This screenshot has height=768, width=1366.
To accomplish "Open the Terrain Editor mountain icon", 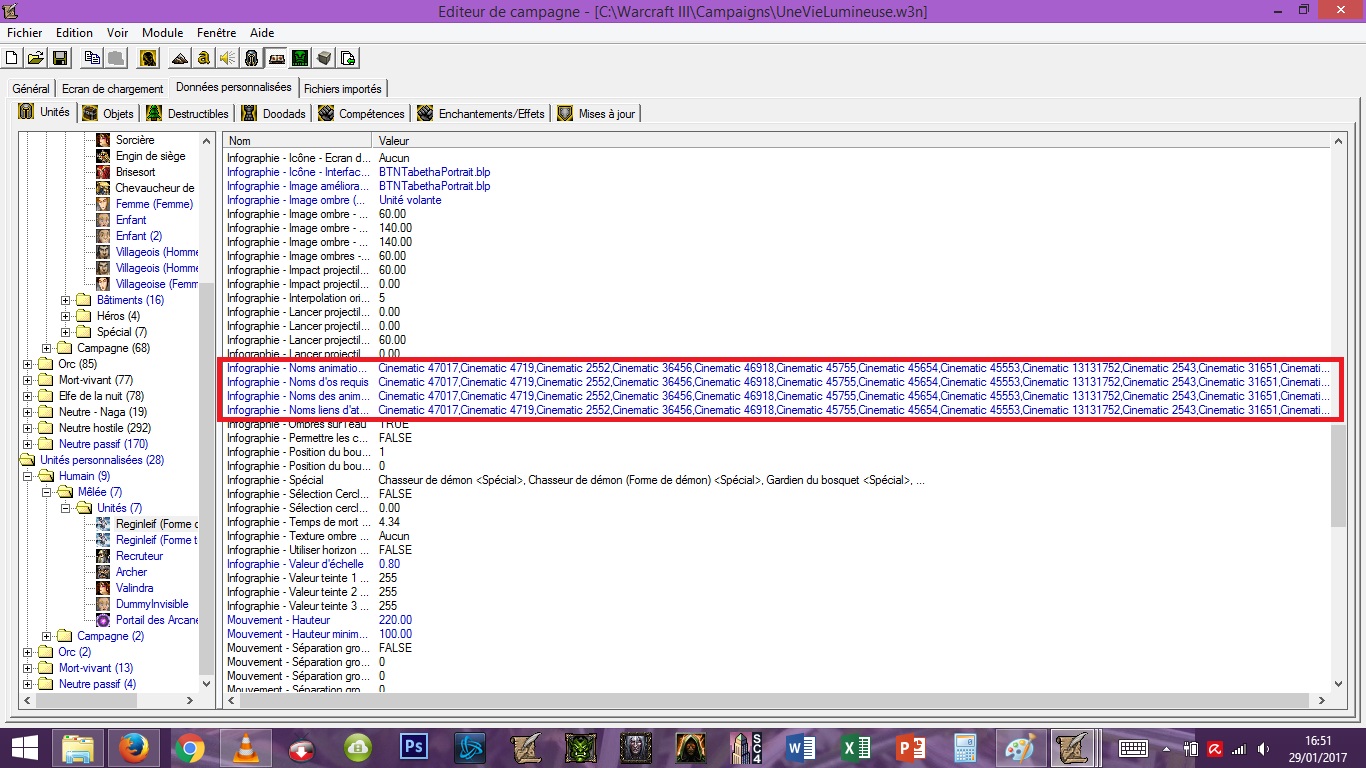I will click(180, 58).
